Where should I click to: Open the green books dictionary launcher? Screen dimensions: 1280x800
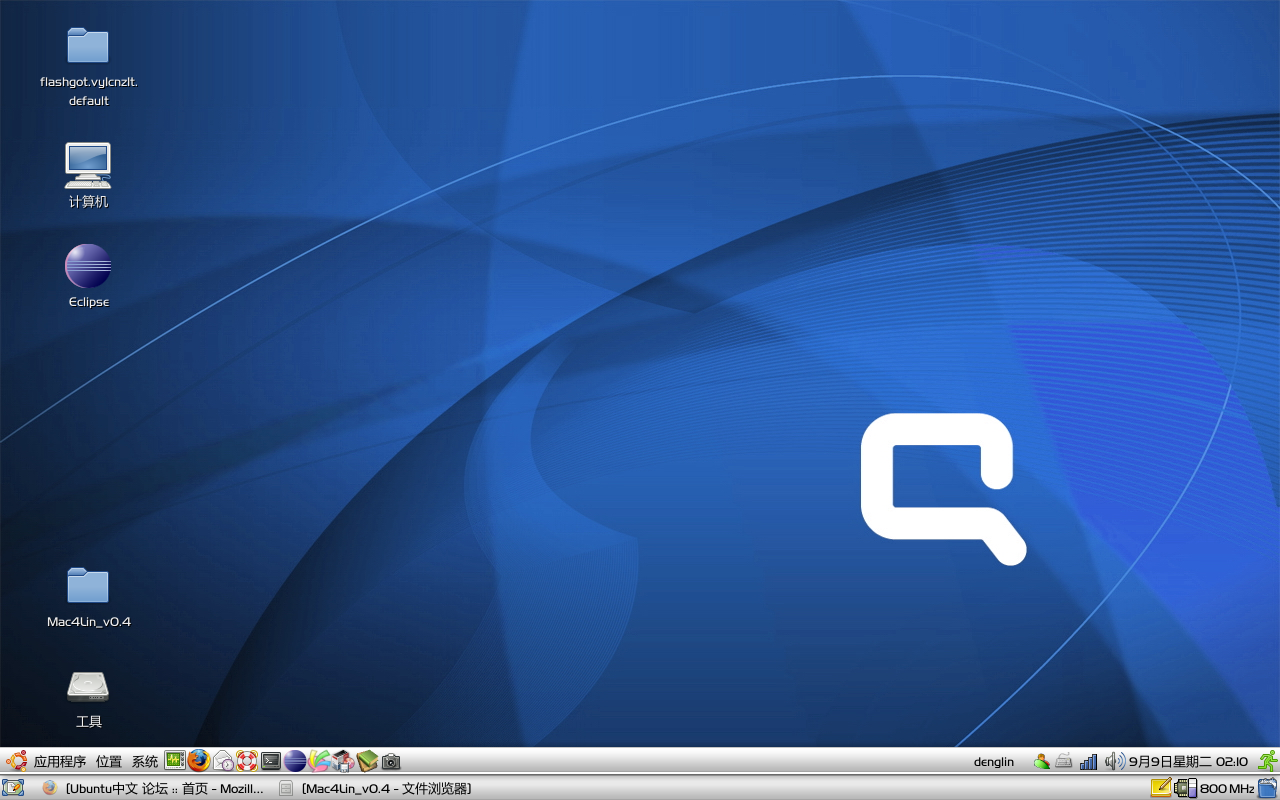(x=367, y=761)
